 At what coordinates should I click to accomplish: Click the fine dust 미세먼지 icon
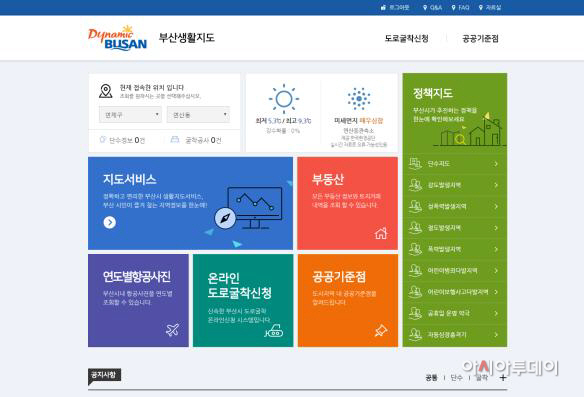pos(359,99)
